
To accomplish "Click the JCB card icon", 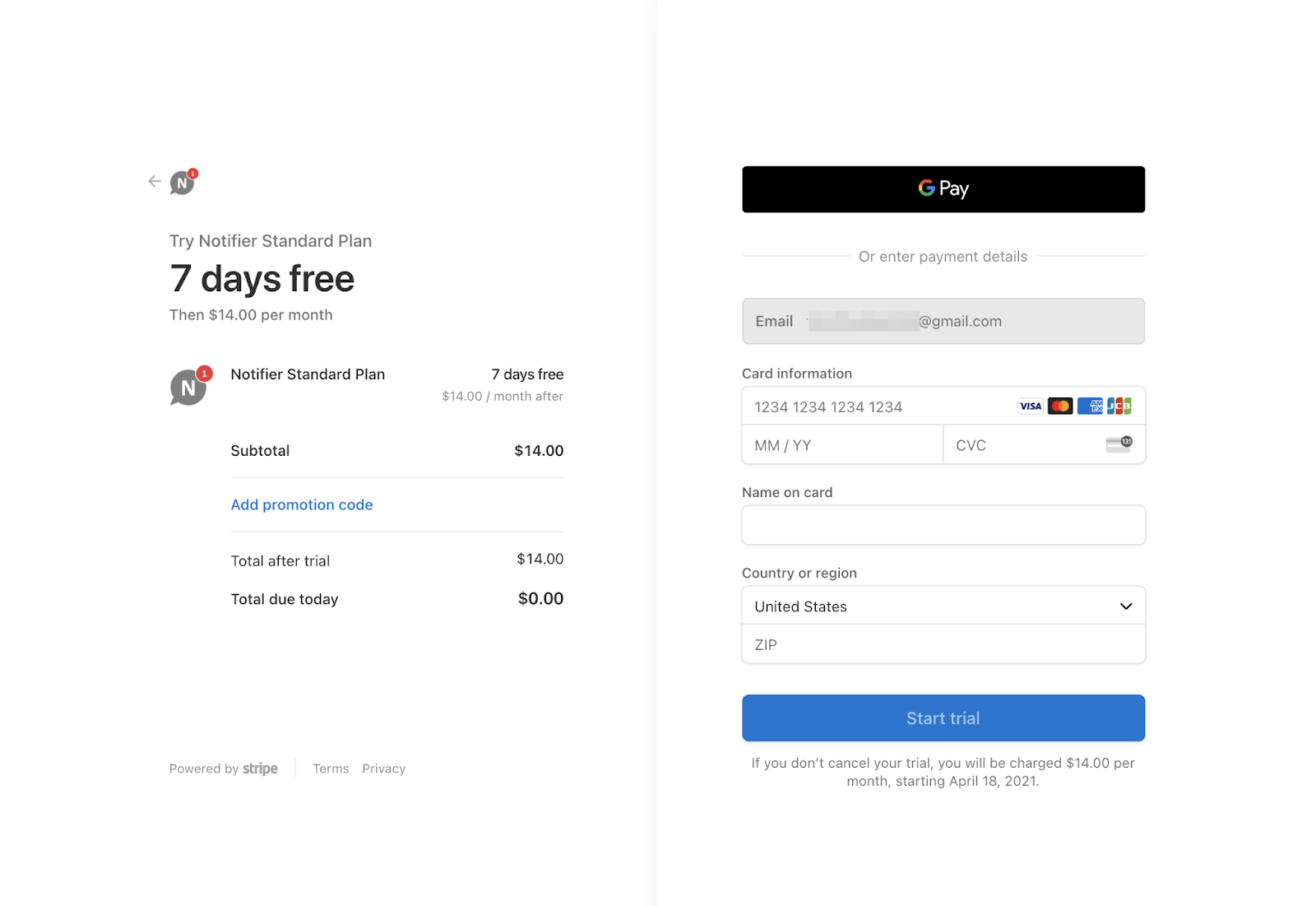I will point(1119,407).
